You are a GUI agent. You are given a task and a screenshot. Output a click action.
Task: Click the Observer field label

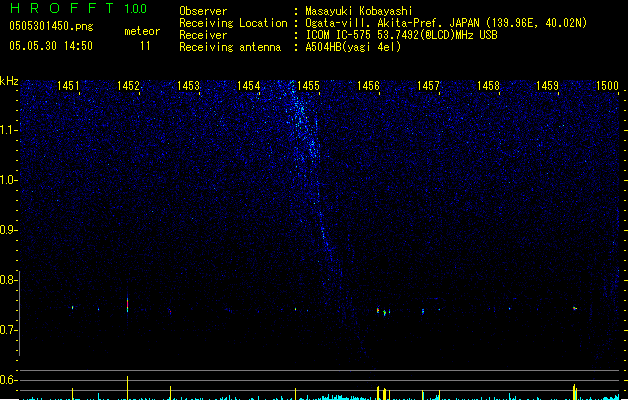tap(203, 11)
